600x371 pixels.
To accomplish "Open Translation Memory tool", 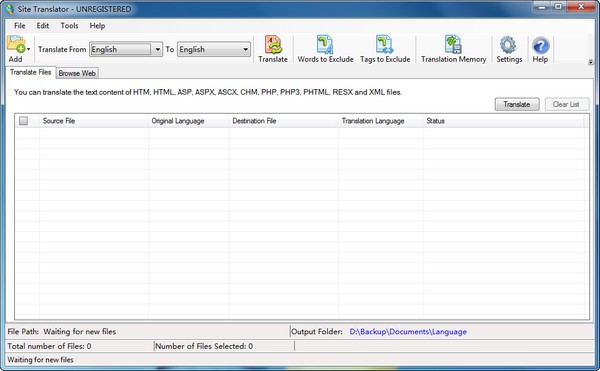I will pyautogui.click(x=453, y=49).
